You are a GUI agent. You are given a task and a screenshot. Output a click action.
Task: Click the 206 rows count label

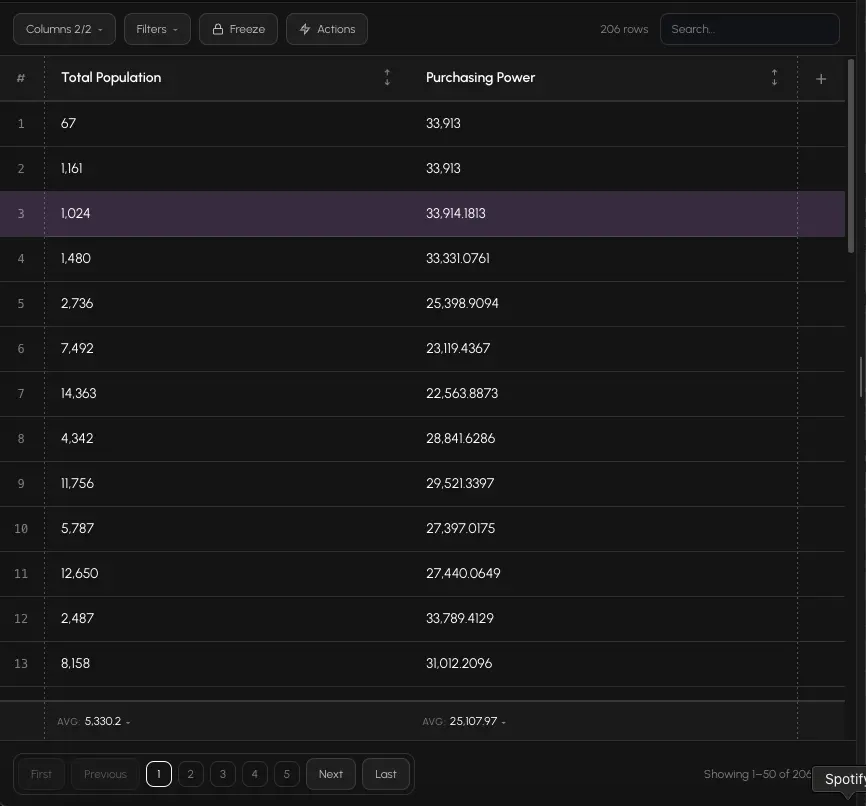624,29
